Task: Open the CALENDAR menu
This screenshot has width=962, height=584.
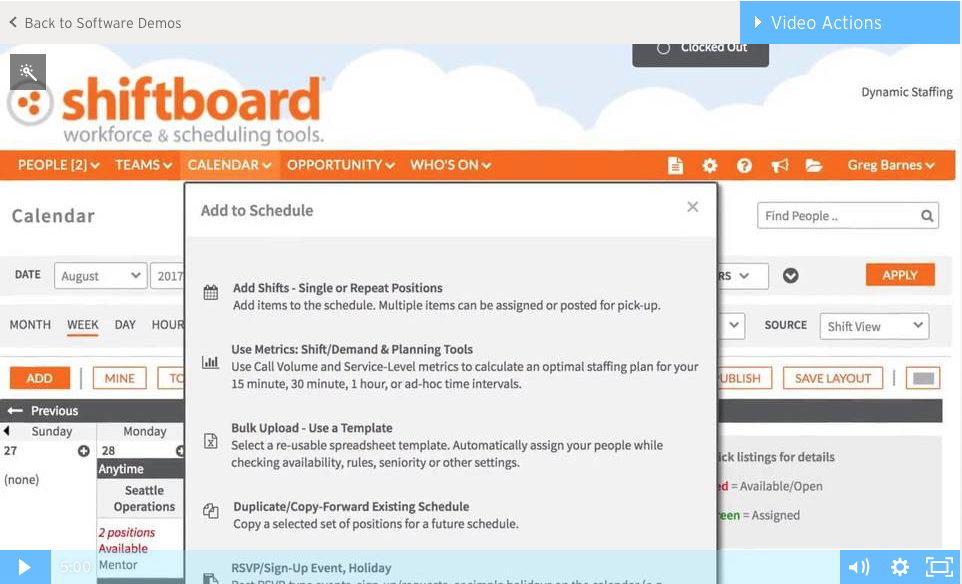Action: pos(229,165)
